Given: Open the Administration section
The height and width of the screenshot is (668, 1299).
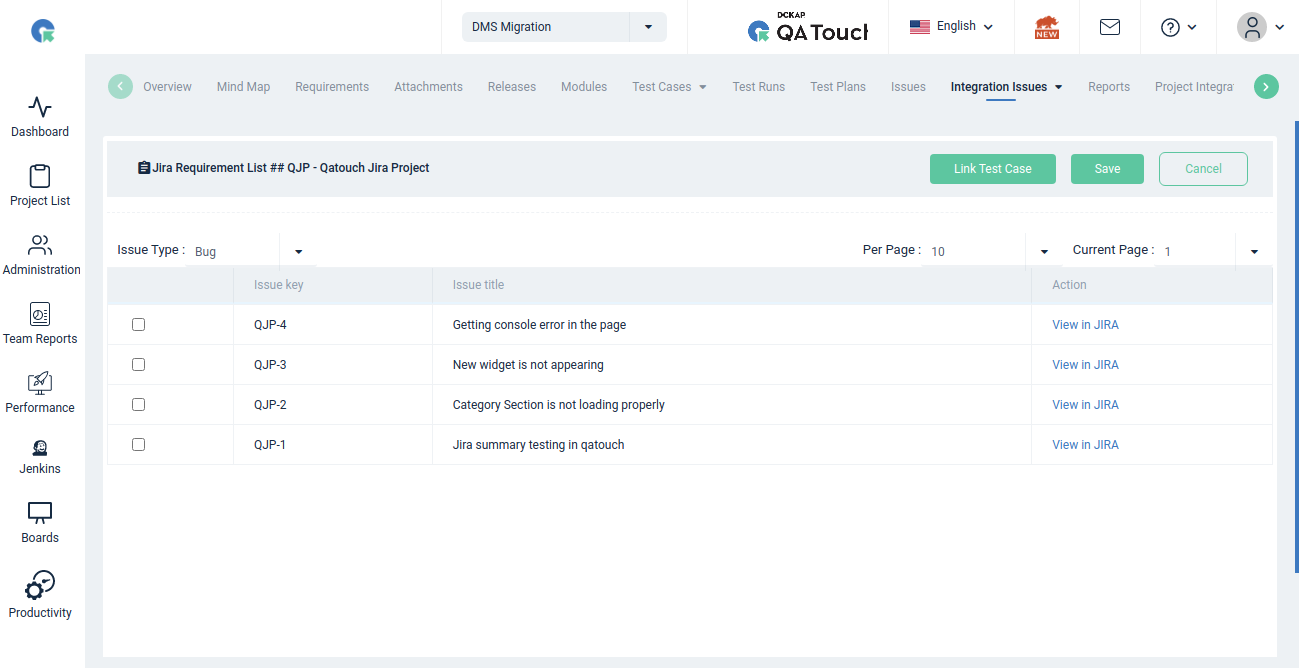Looking at the screenshot, I should 40,254.
